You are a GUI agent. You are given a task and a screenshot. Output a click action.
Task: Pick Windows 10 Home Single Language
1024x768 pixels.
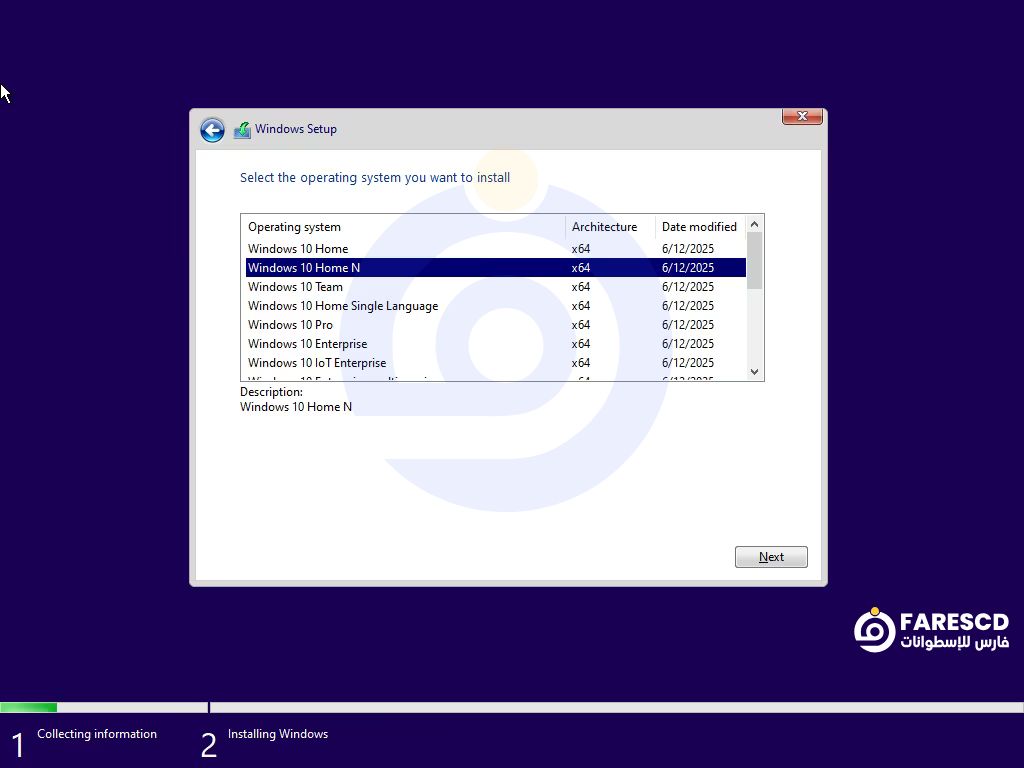(x=496, y=306)
